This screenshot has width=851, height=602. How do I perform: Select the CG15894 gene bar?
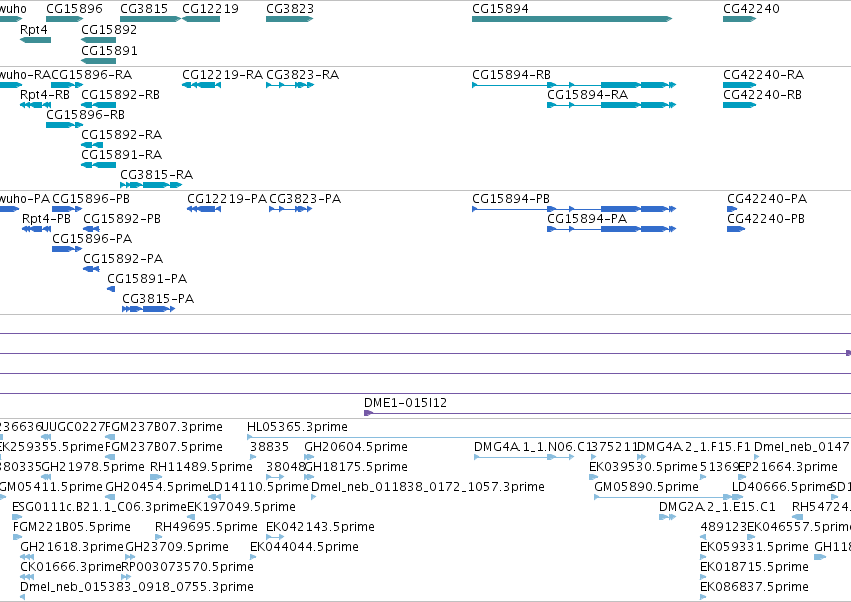(x=572, y=19)
